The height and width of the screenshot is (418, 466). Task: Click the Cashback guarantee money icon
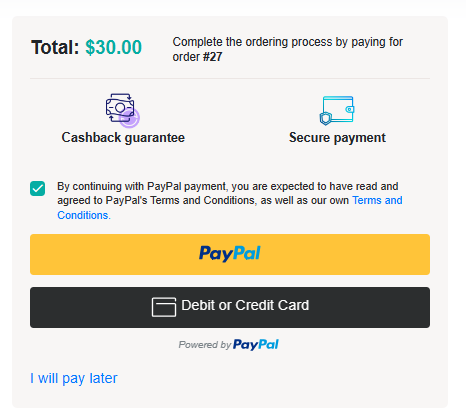click(x=122, y=110)
